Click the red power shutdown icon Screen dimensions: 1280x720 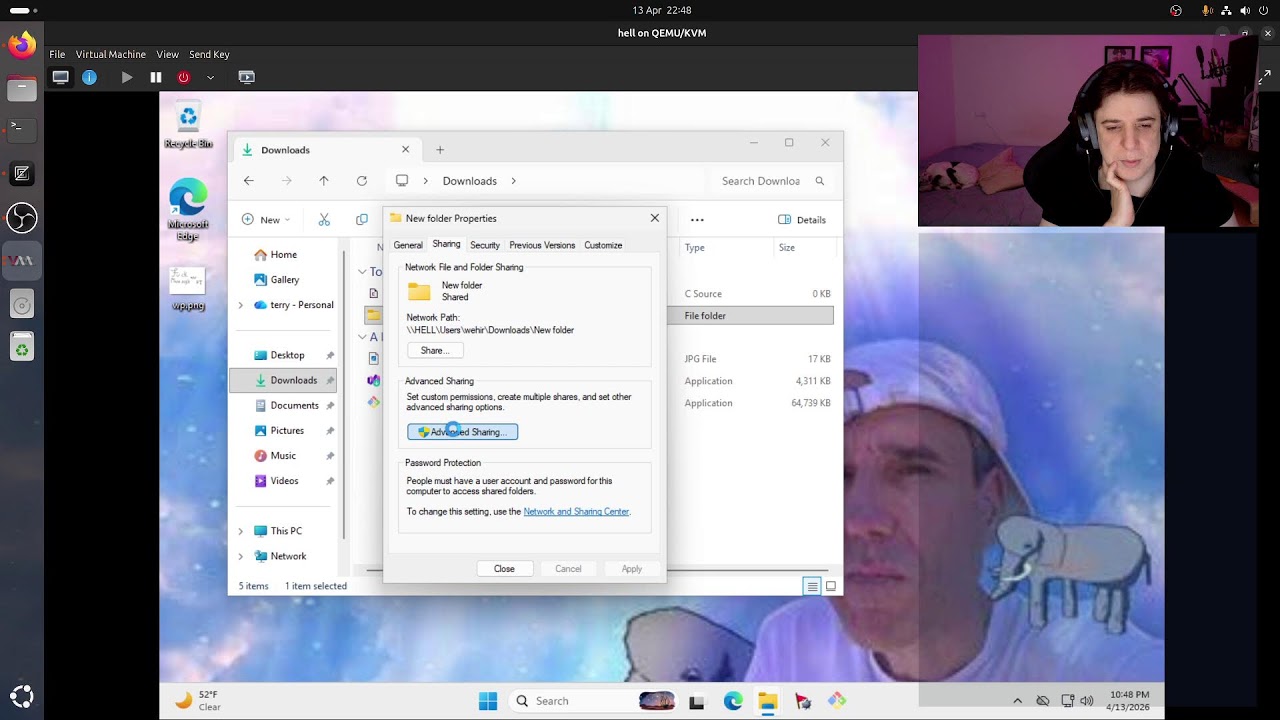(x=183, y=77)
